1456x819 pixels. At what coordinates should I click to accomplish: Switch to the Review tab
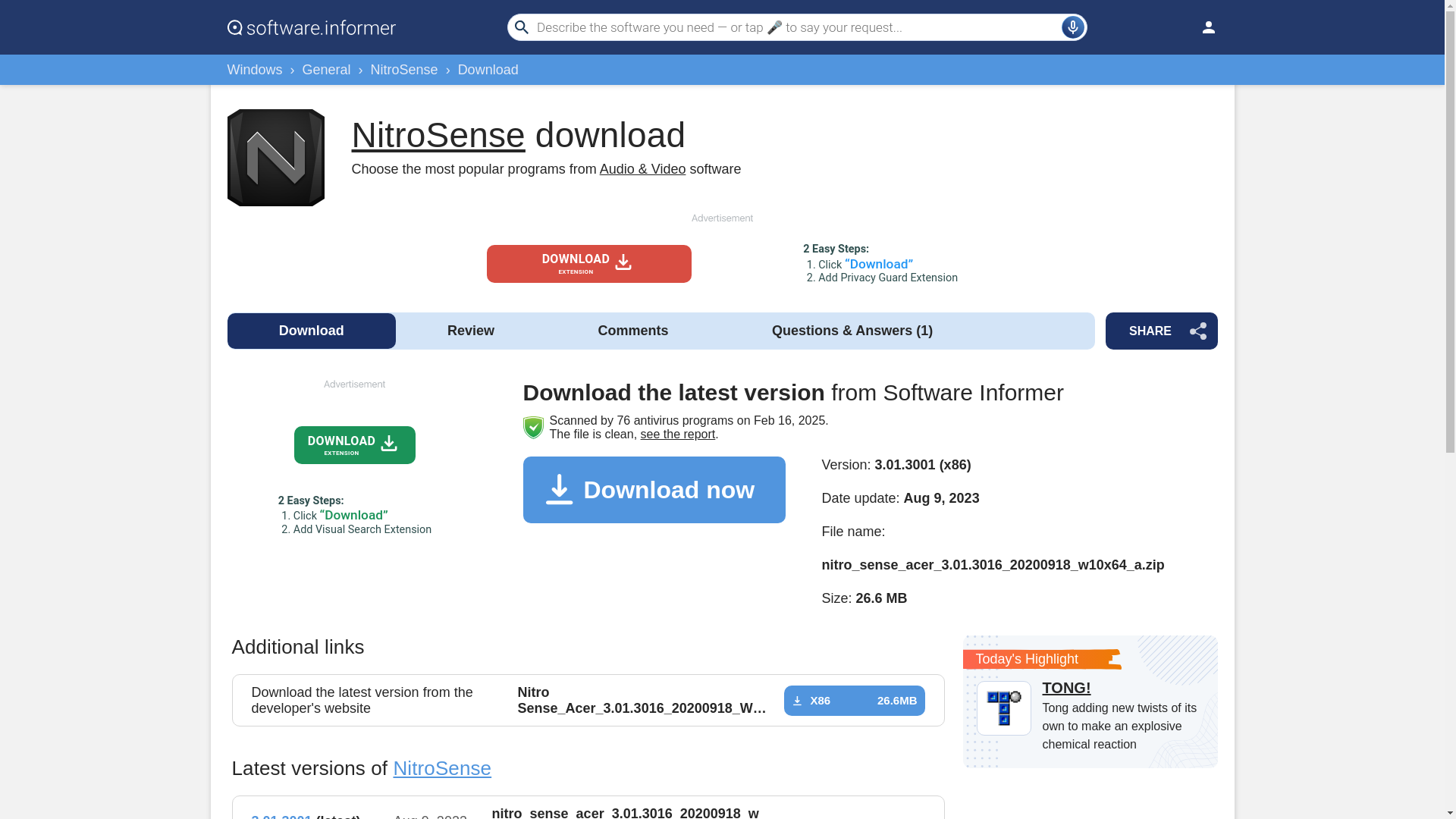tap(471, 331)
